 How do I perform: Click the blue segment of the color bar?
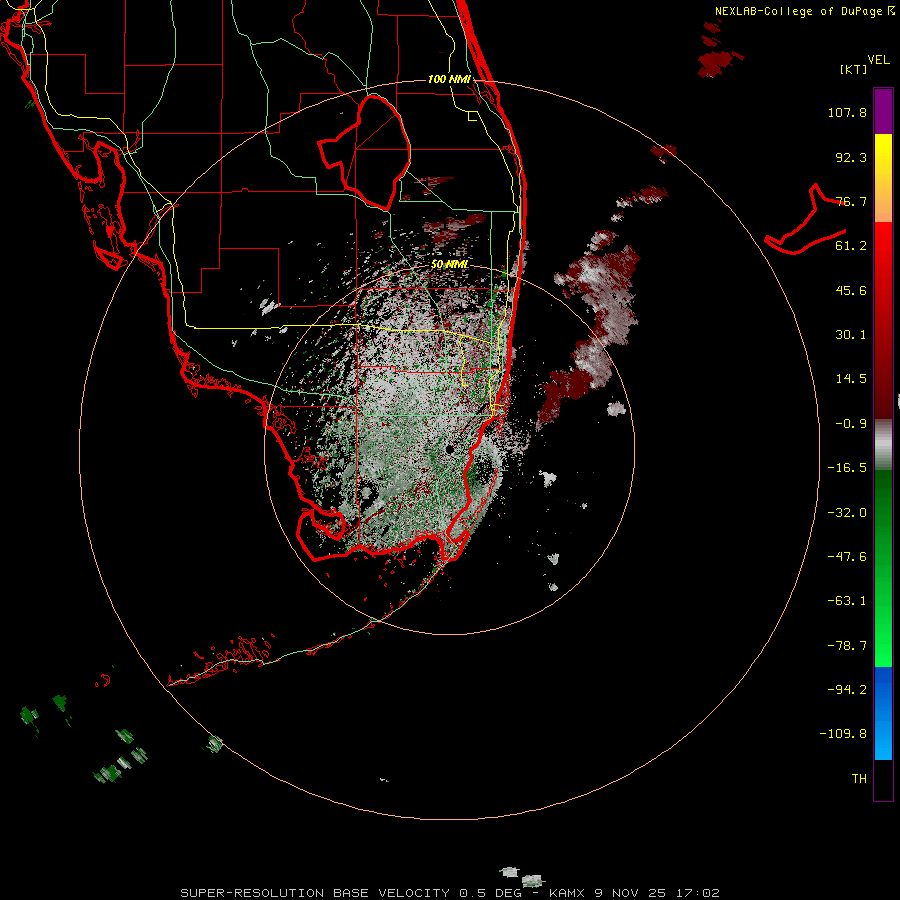click(x=883, y=713)
